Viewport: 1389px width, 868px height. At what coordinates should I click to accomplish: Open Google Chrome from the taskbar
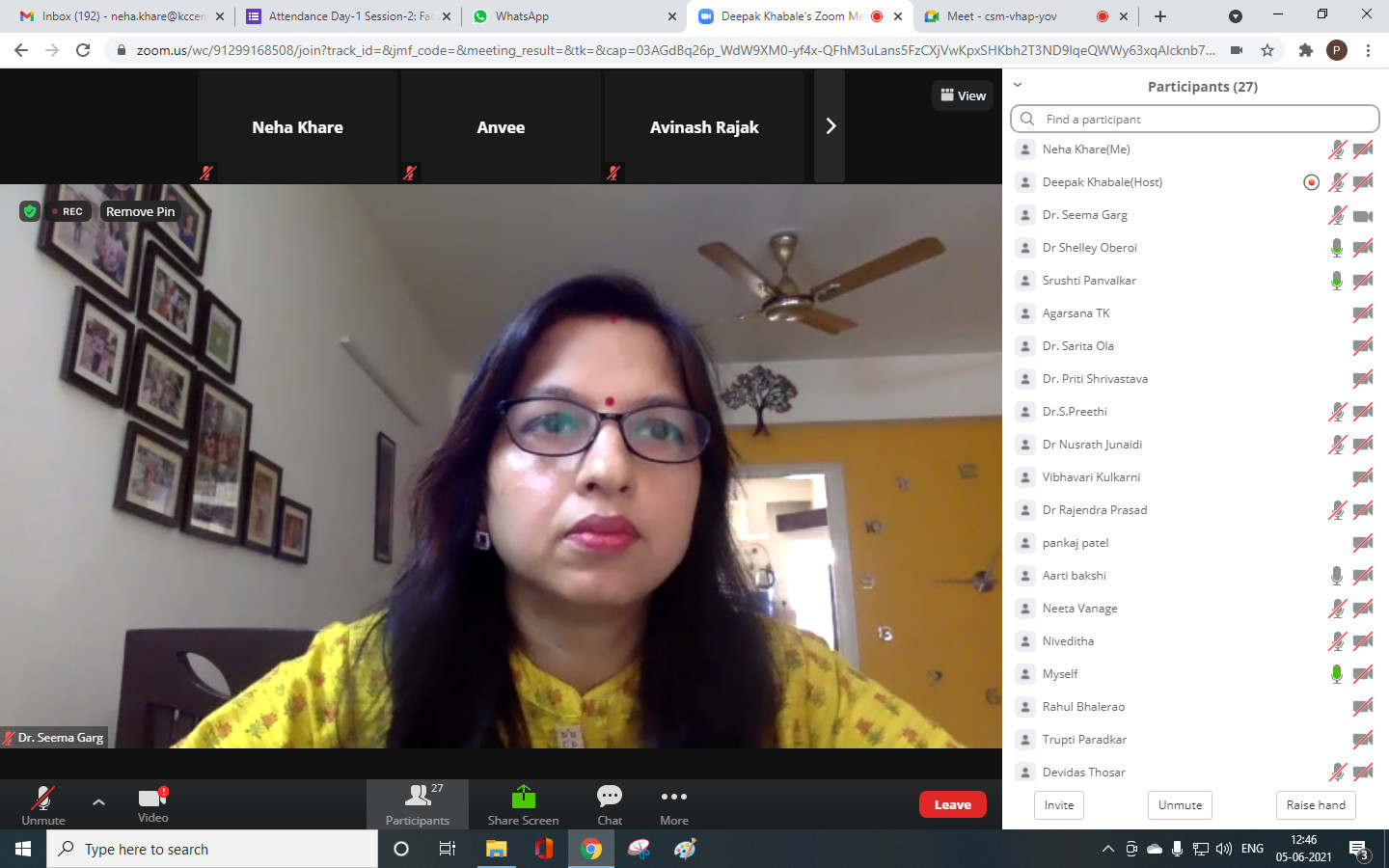point(591,849)
